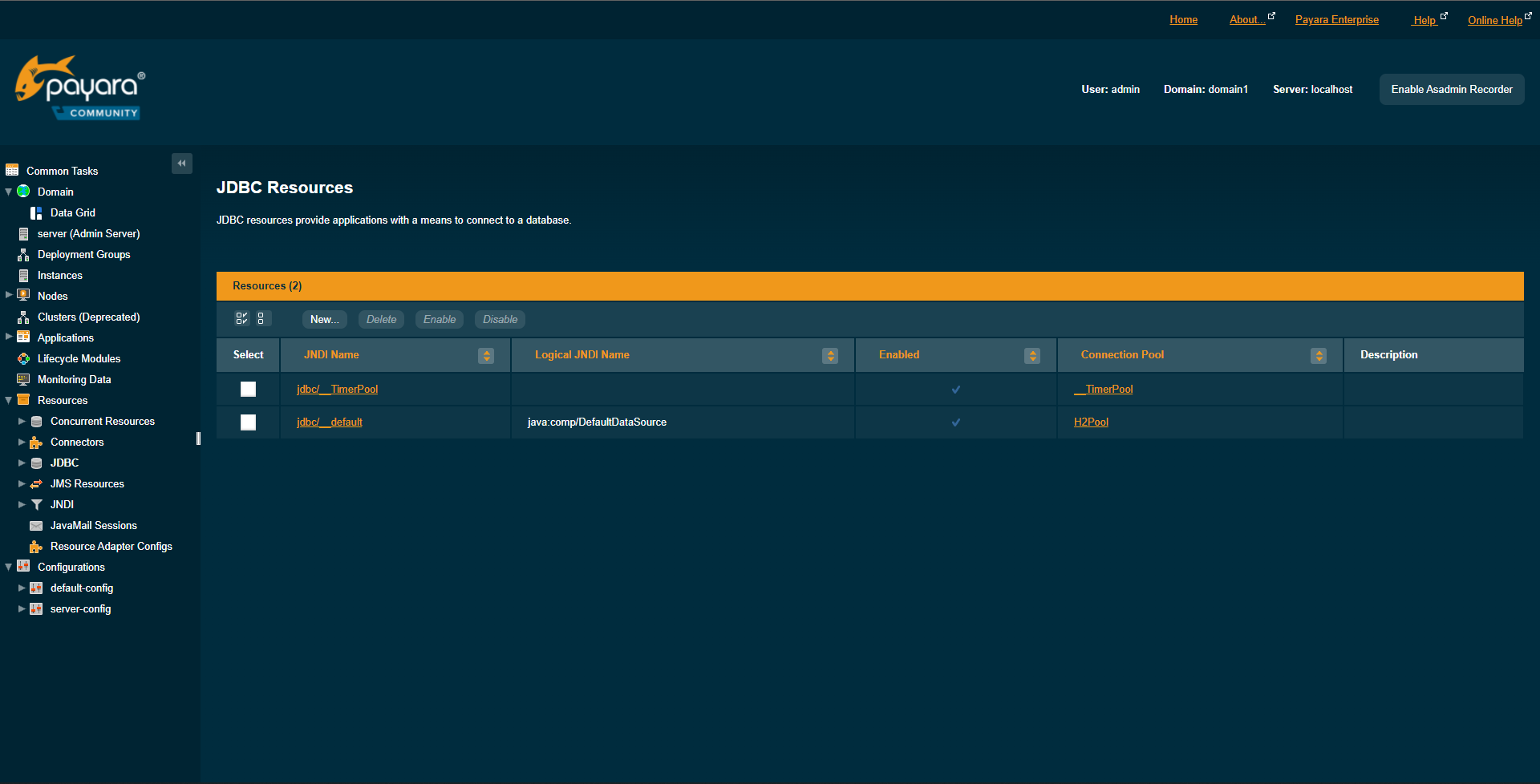The width and height of the screenshot is (1540, 784).
Task: Expand the JDBC tree node
Action: coord(21,463)
